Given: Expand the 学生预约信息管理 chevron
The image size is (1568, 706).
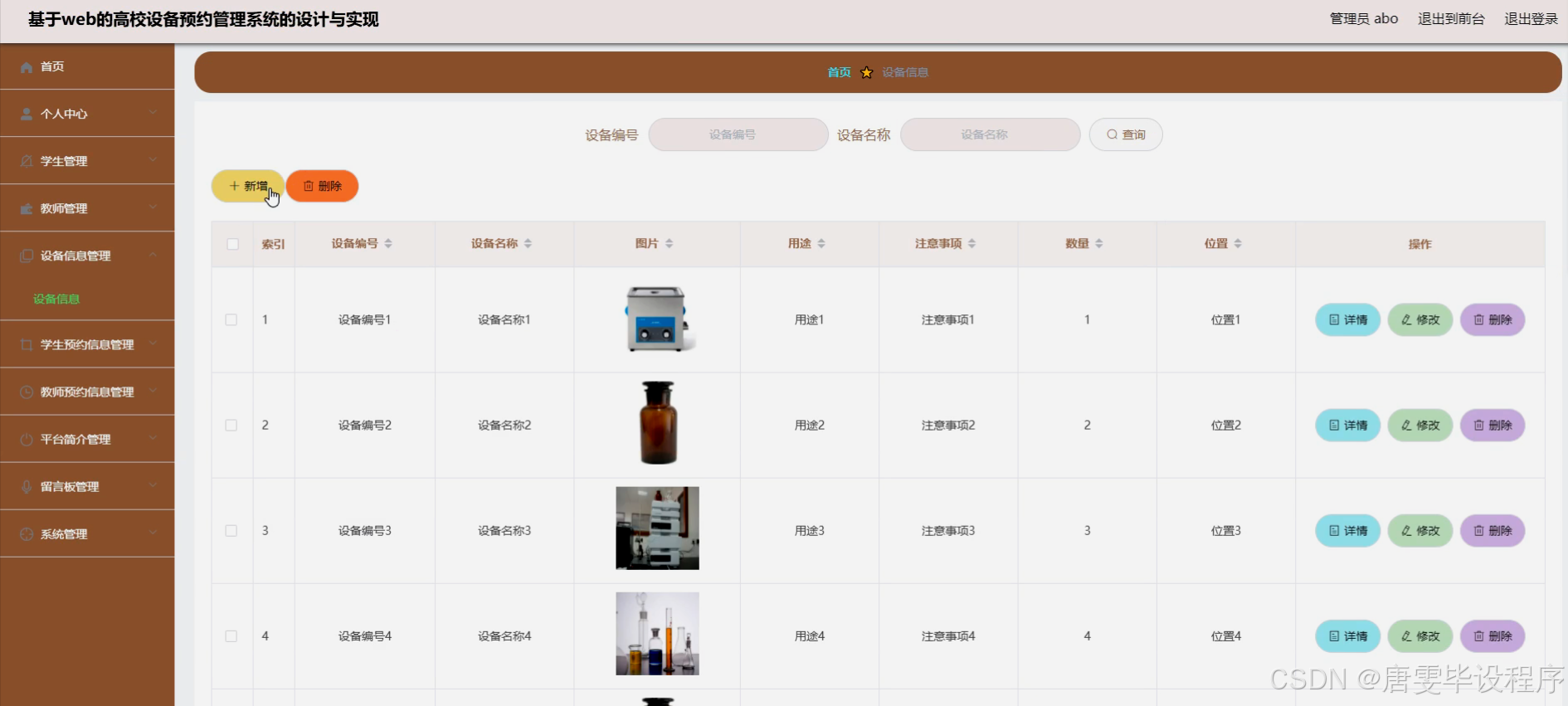Looking at the screenshot, I should pyautogui.click(x=153, y=343).
